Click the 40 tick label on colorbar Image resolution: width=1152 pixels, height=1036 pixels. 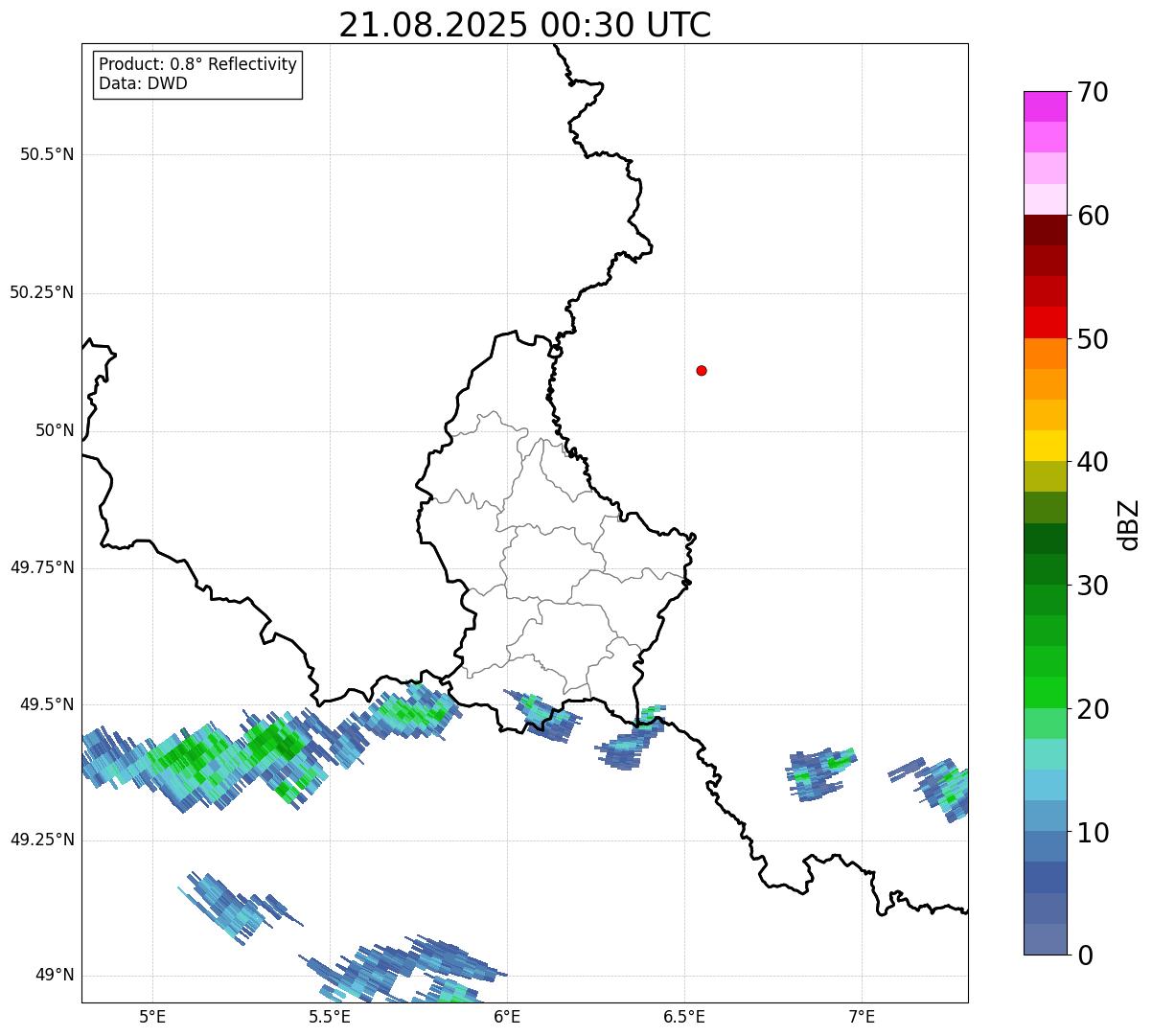[1093, 462]
